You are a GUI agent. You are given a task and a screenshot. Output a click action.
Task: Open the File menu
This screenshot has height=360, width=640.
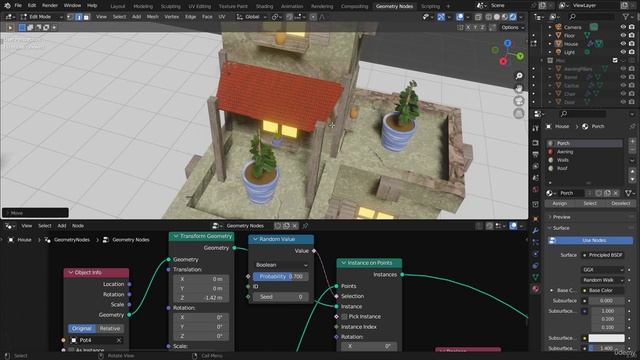(18, 6)
